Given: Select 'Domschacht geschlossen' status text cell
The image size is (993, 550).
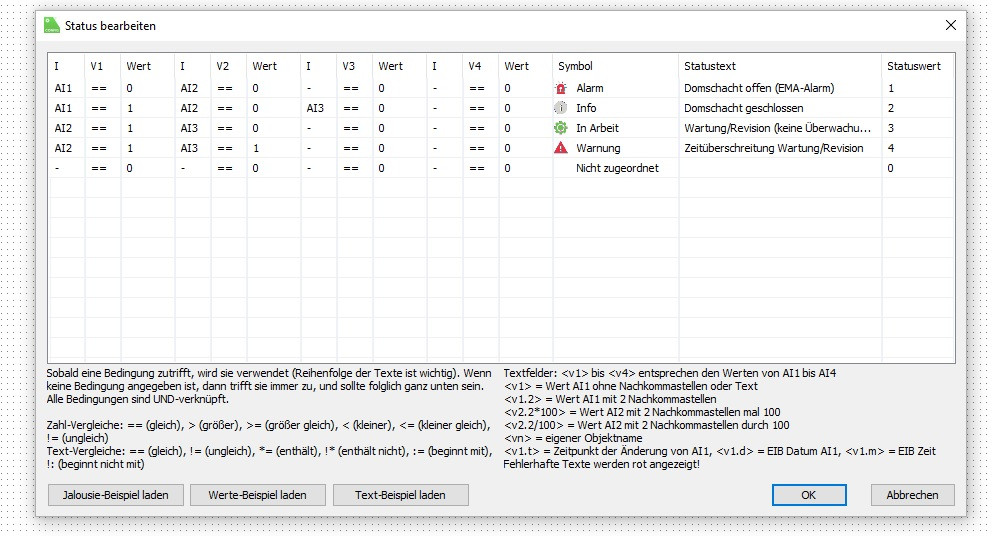Looking at the screenshot, I should point(743,108).
